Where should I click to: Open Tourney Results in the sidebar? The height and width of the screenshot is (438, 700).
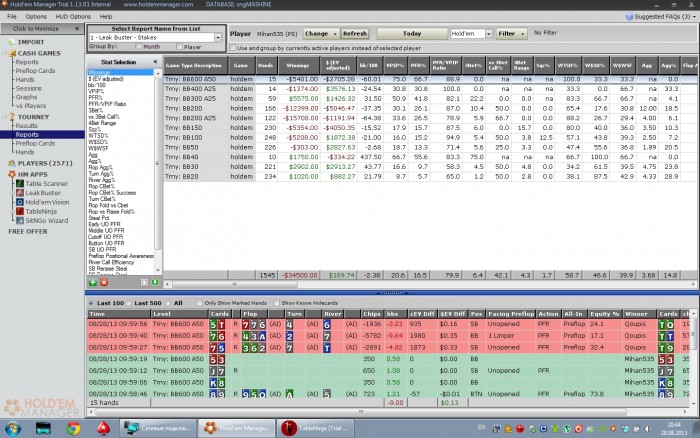[26, 125]
